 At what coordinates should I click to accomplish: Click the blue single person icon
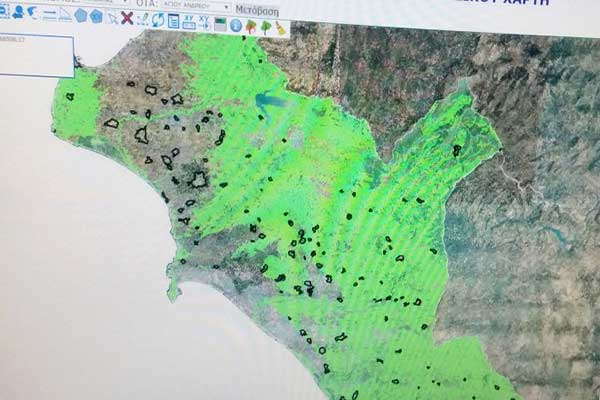17,12
